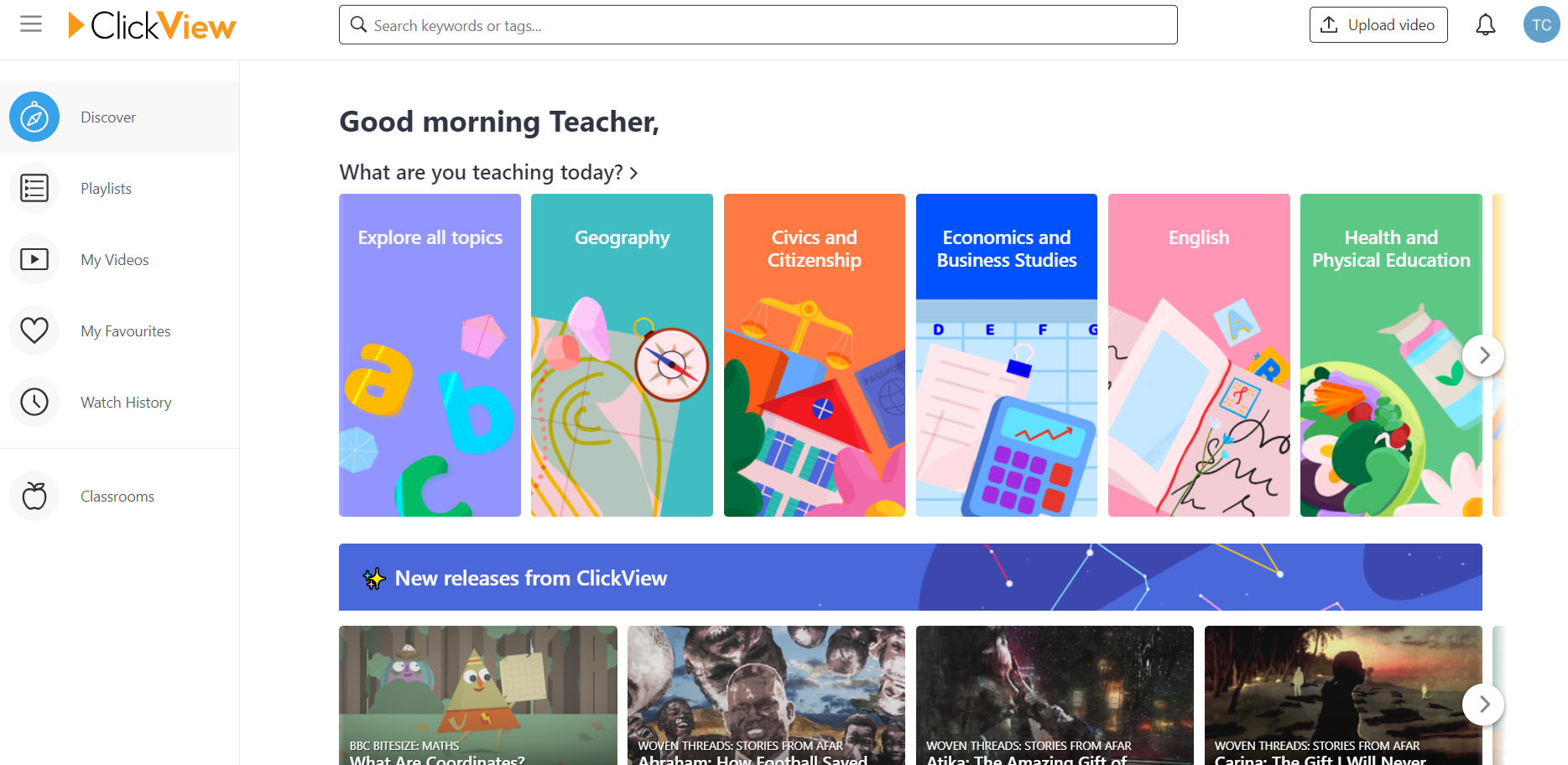Viewport: 1568px width, 765px height.
Task: Go to ClickView home via logo
Action: (x=152, y=25)
